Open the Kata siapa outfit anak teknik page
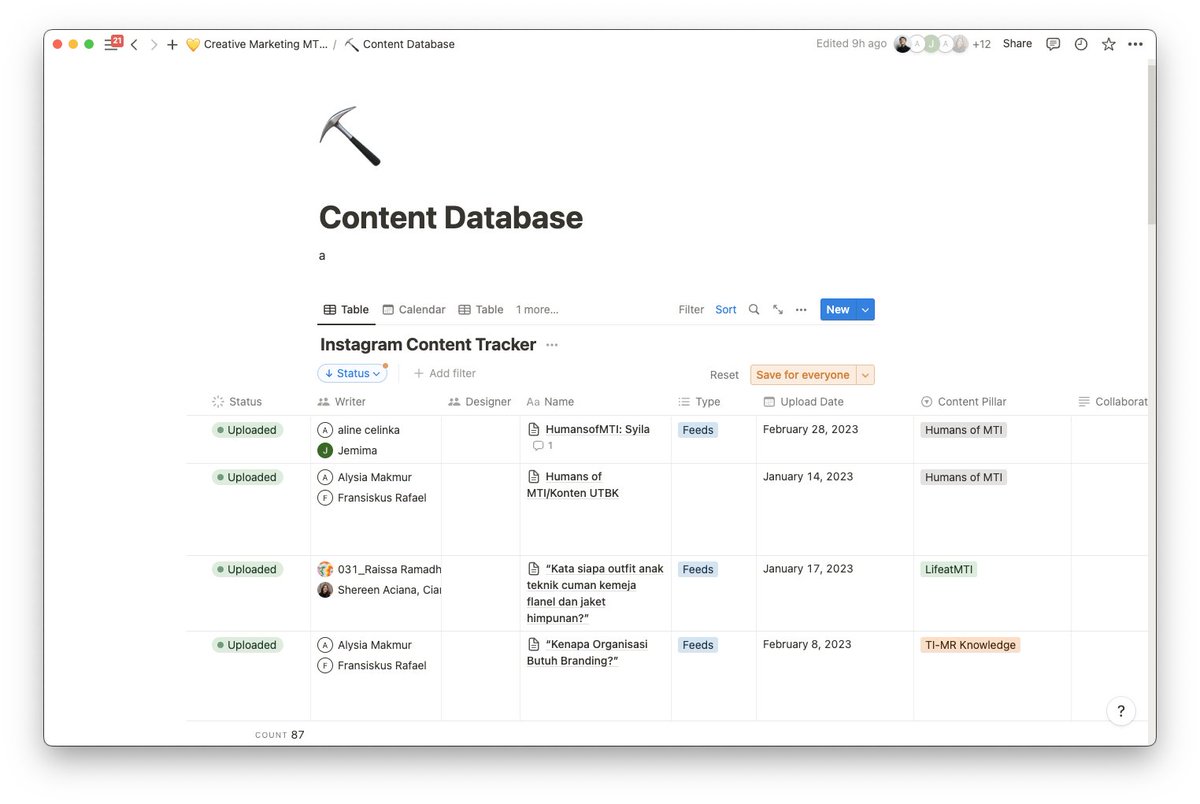This screenshot has width=1200, height=804. (595, 593)
